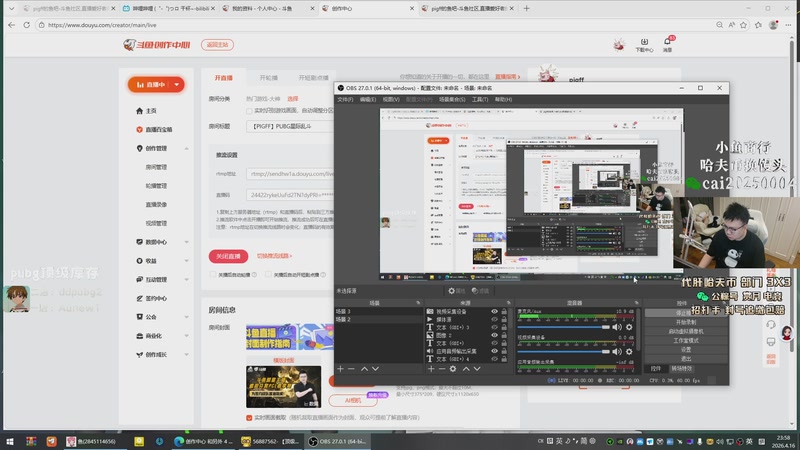
Task: Go to 主页 home icon in Douyu sidebar
Action: 139,111
